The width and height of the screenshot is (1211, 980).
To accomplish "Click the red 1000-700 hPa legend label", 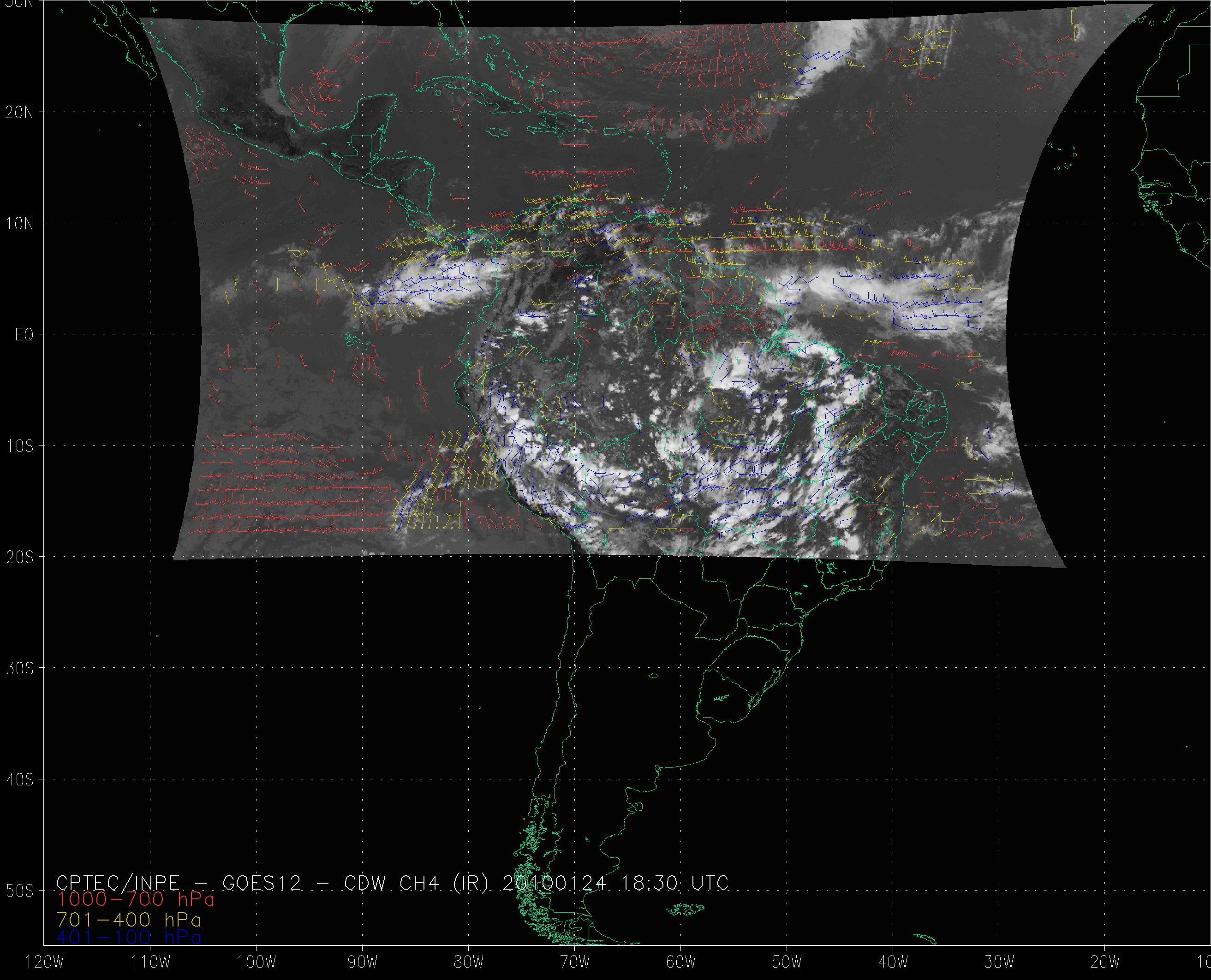I will pyautogui.click(x=136, y=899).
